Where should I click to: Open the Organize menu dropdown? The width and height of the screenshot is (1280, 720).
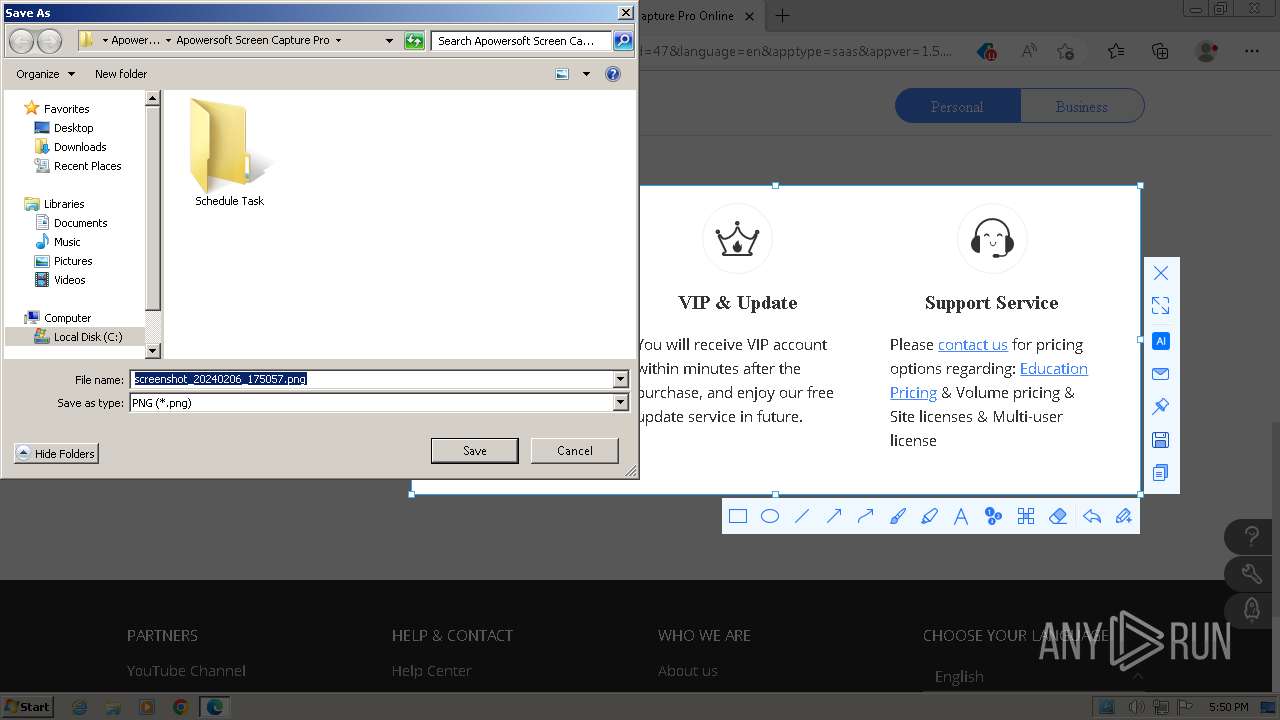pos(45,74)
